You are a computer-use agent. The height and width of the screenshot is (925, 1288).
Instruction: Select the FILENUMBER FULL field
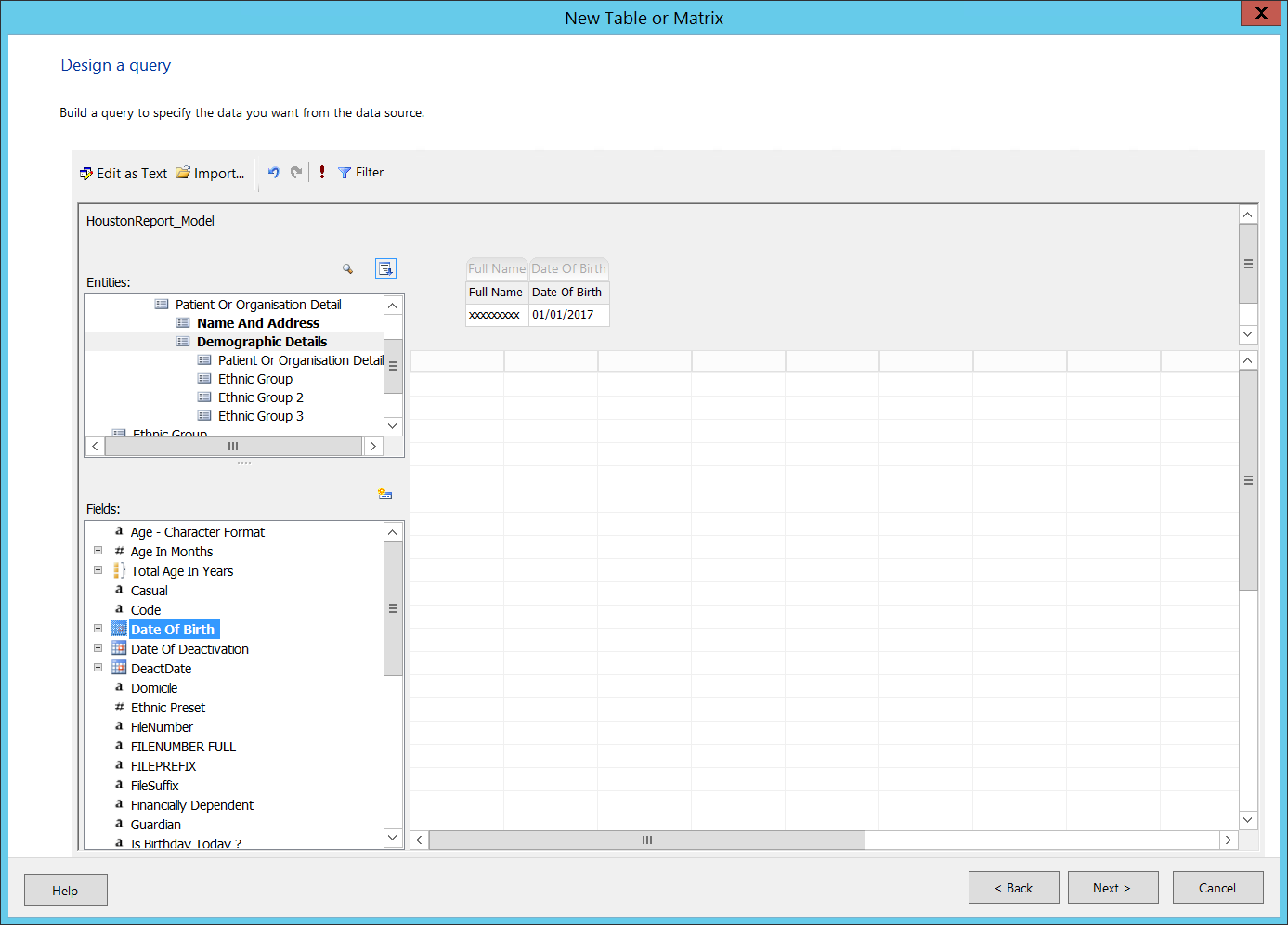point(183,747)
